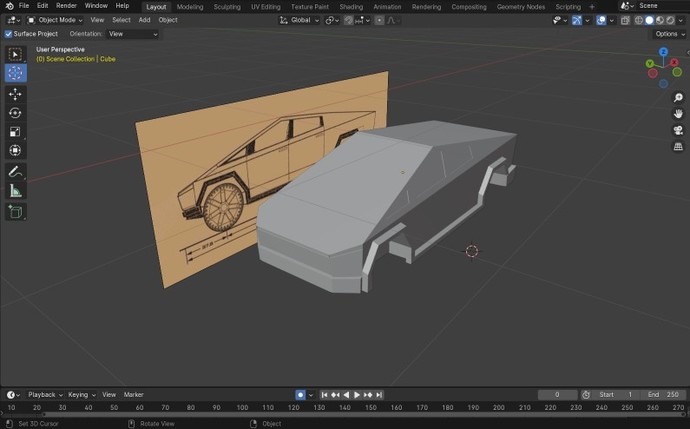Screen dimensions: 690x429
Task: Uncheck the Surface Project checkbox
Action: click(x=8, y=34)
